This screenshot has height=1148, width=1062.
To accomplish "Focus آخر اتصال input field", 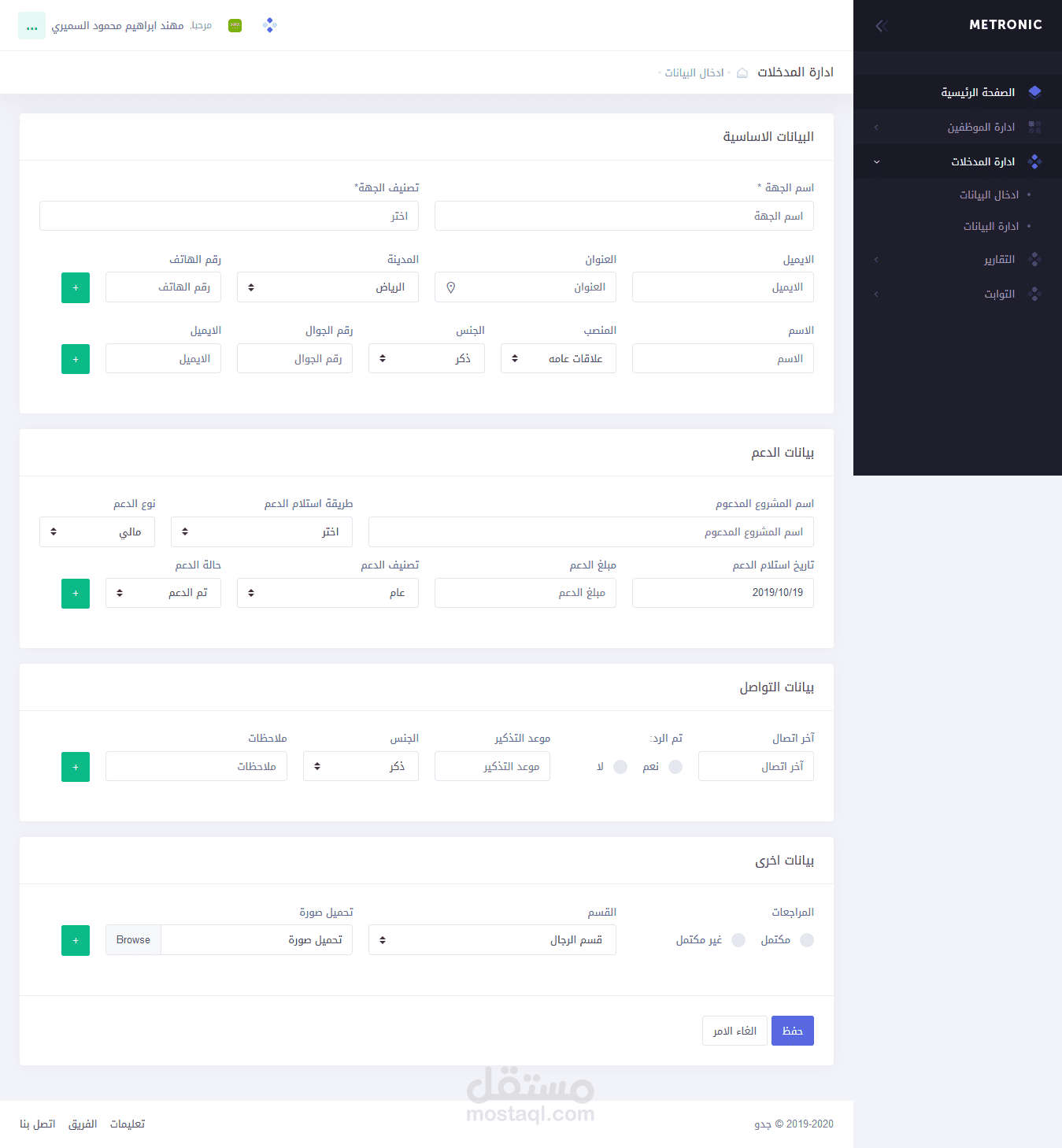I will pyautogui.click(x=756, y=766).
